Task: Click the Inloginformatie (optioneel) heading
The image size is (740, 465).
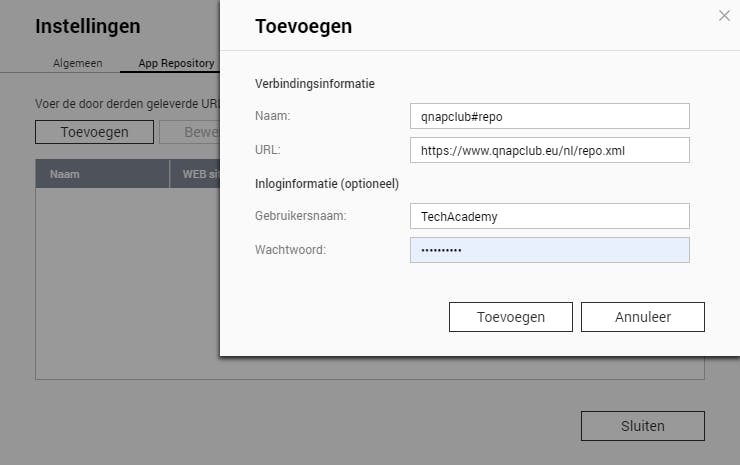Action: pyautogui.click(x=327, y=183)
